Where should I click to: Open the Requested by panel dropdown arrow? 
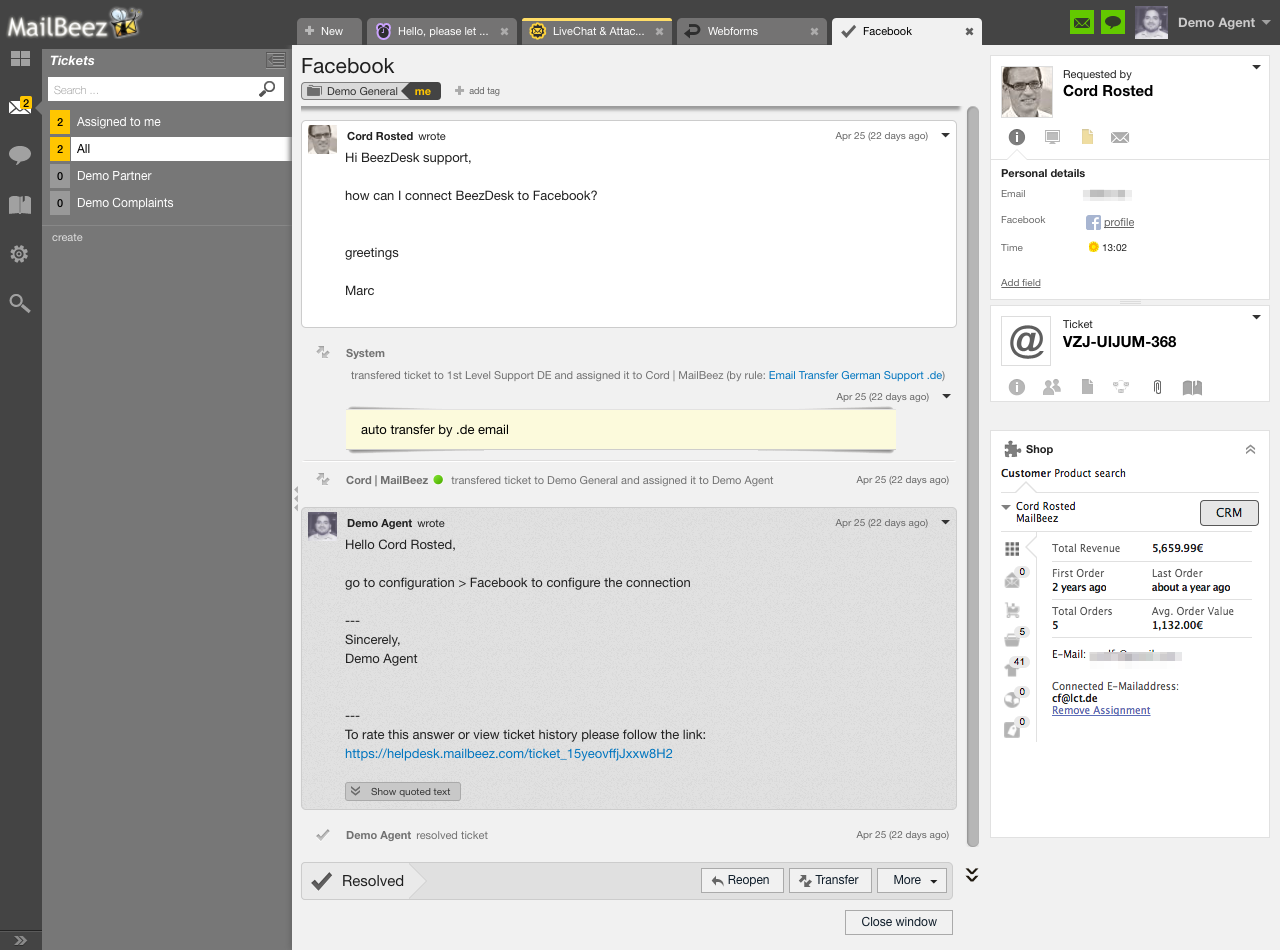coord(1256,68)
